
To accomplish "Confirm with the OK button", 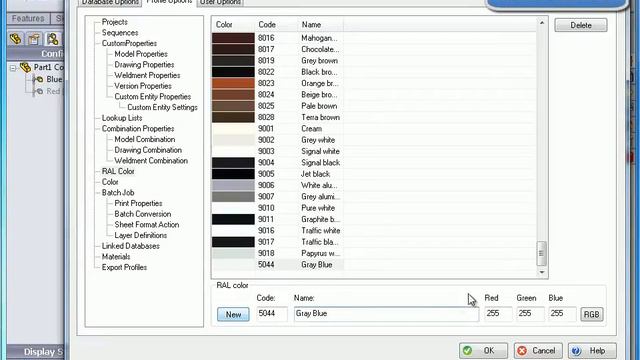I will (x=483, y=351).
